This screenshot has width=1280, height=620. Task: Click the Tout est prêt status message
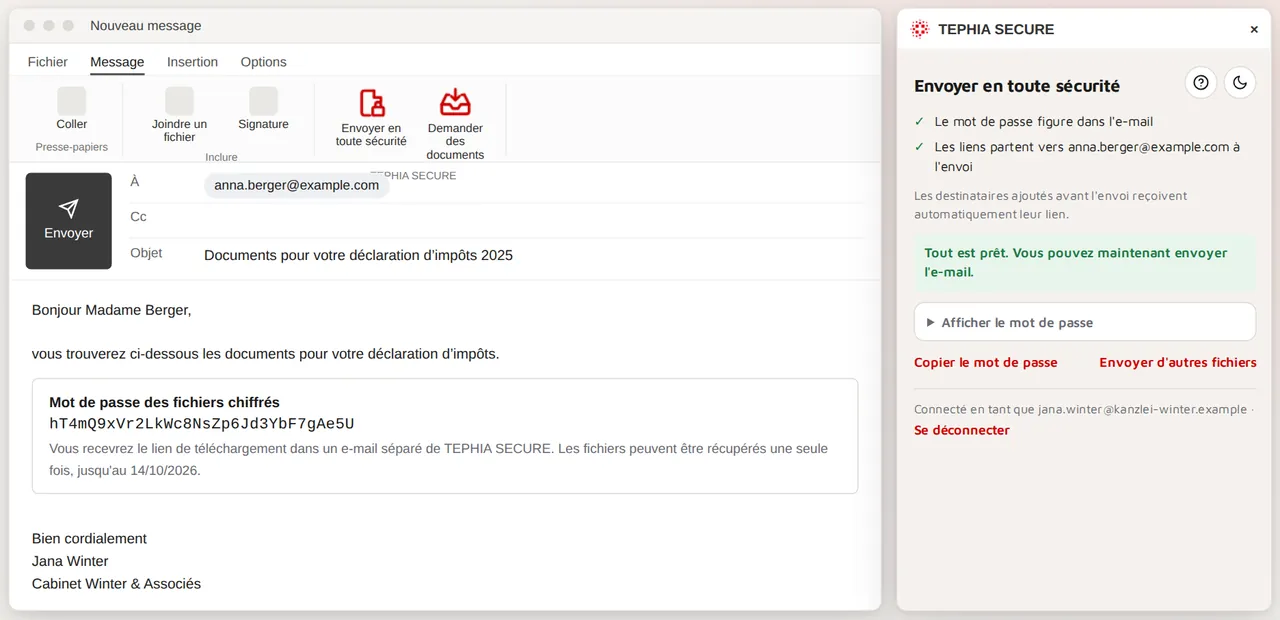click(1085, 262)
